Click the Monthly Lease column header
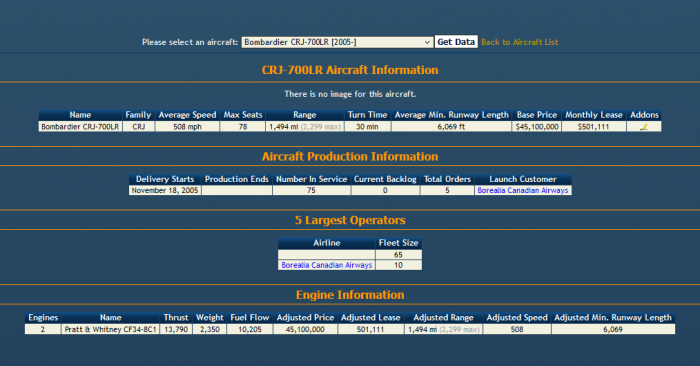 pyautogui.click(x=594, y=115)
